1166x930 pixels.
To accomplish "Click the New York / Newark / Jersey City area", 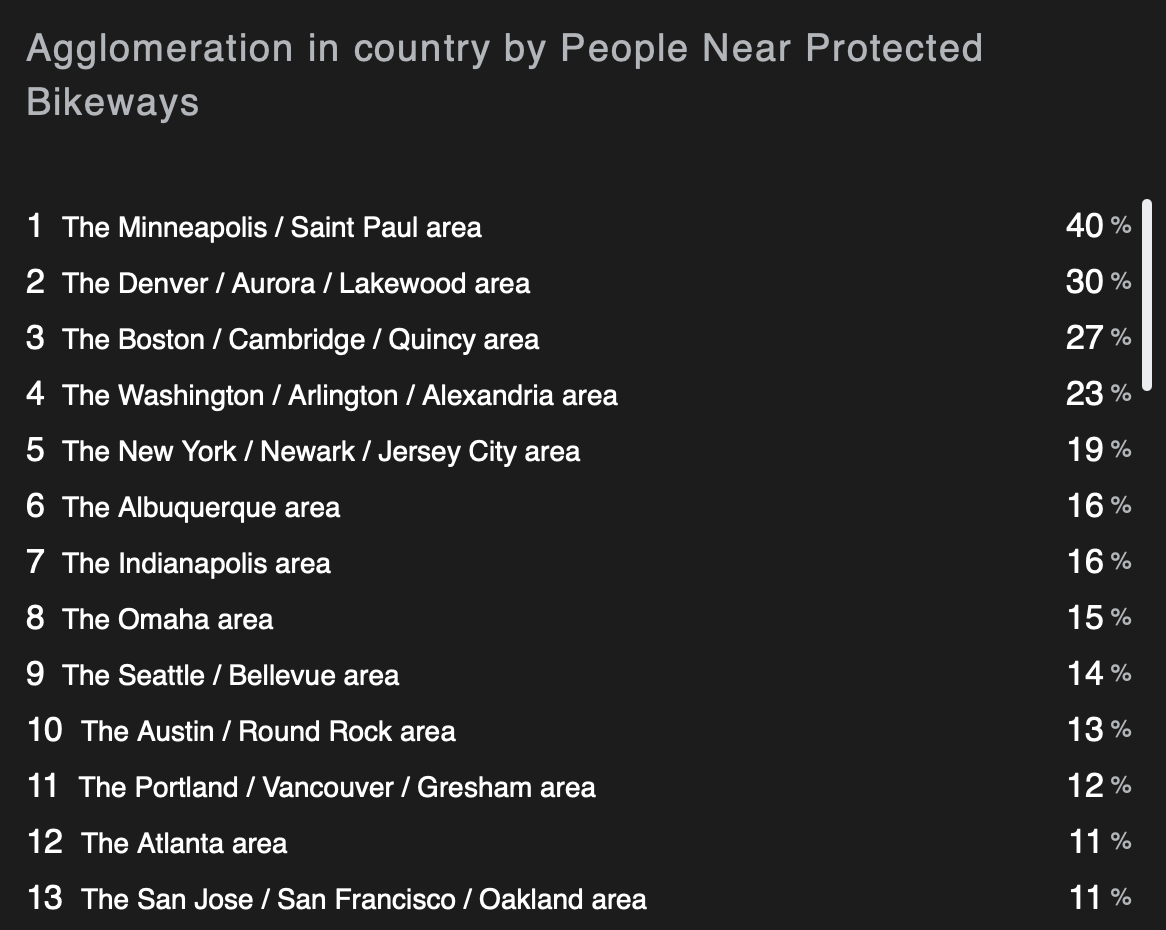I will click(321, 451).
